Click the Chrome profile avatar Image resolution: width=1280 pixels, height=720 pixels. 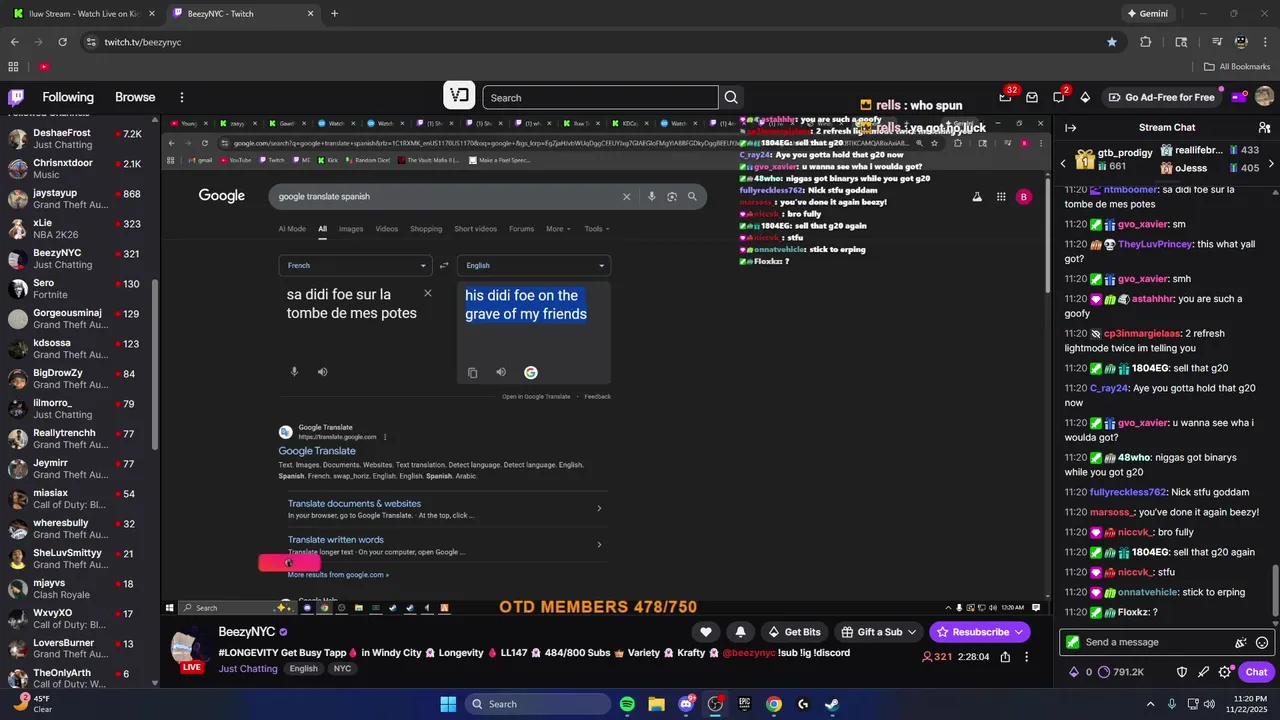(1241, 42)
